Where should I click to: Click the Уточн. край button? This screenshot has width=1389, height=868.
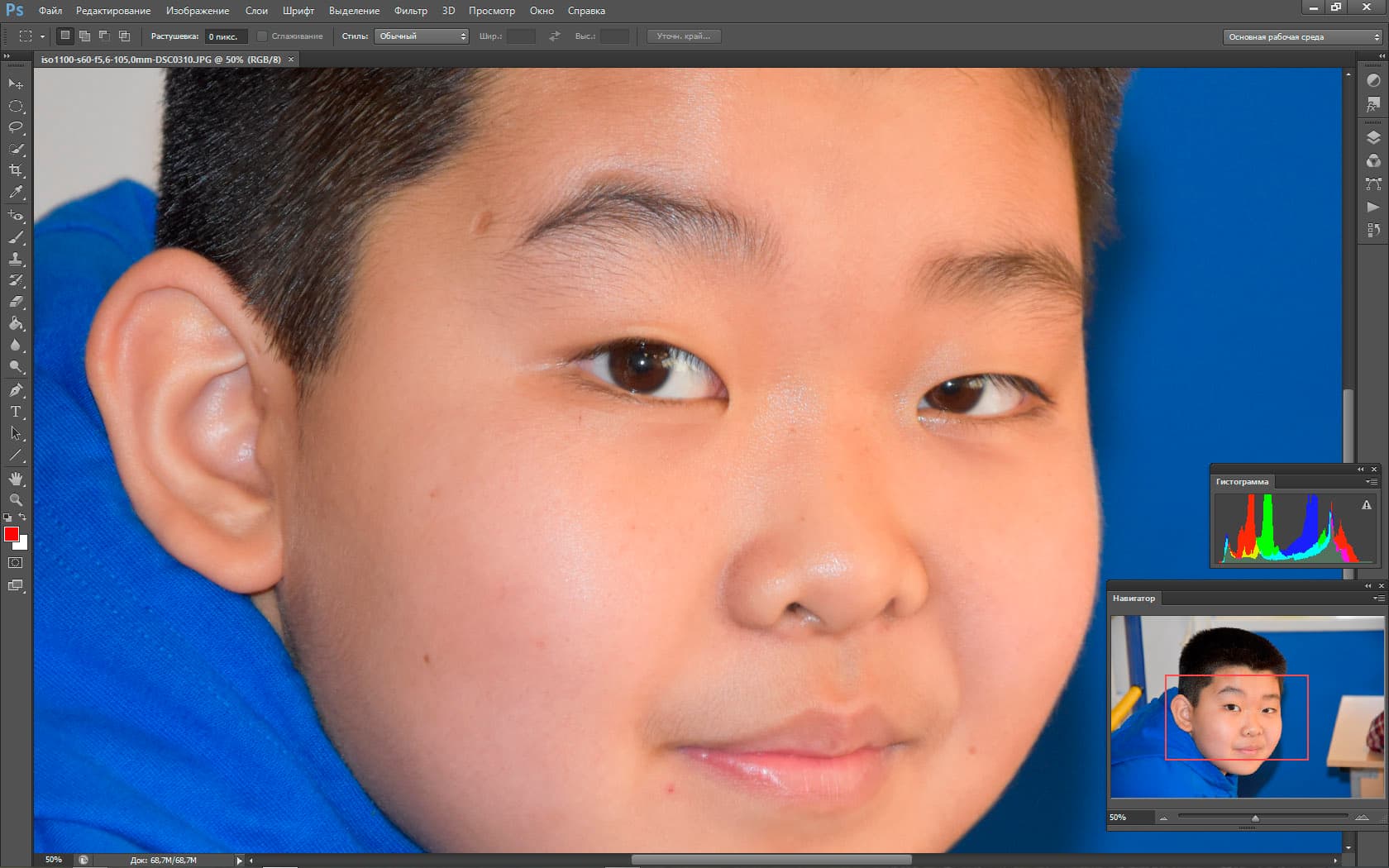683,36
